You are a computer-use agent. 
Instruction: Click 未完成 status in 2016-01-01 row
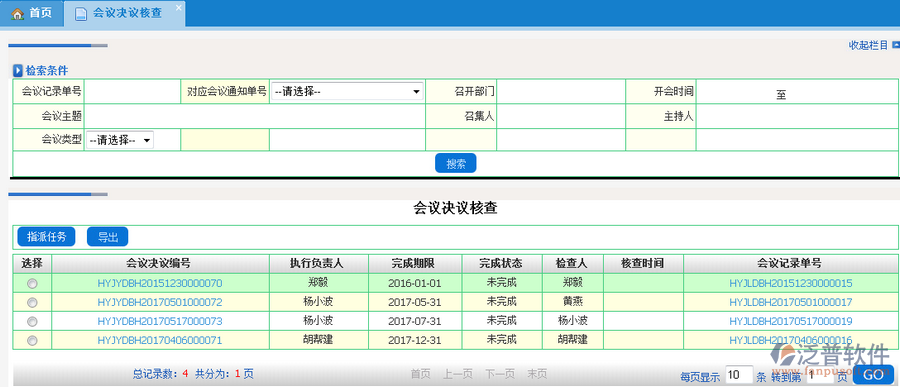click(501, 282)
